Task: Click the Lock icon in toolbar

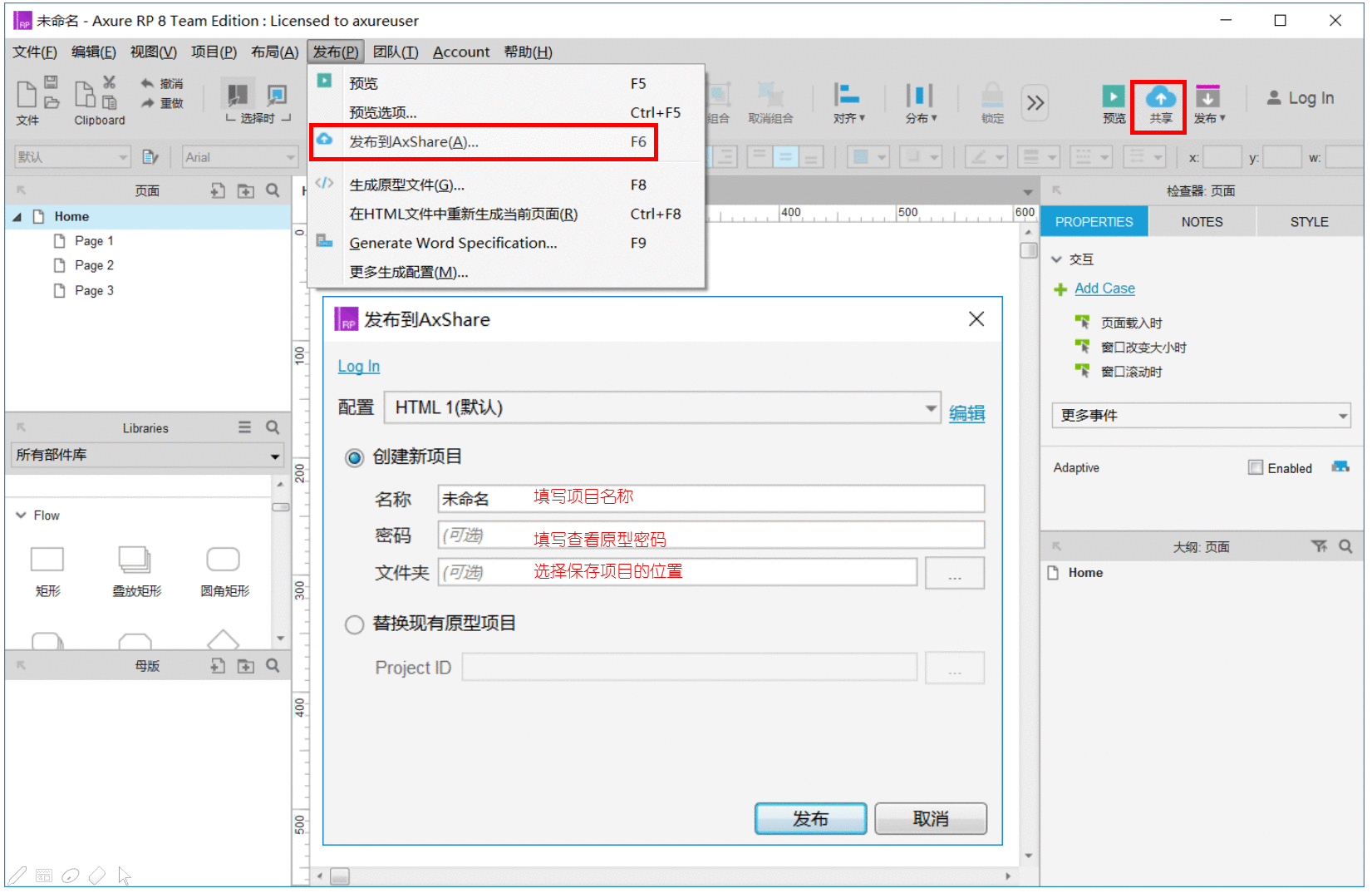Action: click(x=992, y=95)
